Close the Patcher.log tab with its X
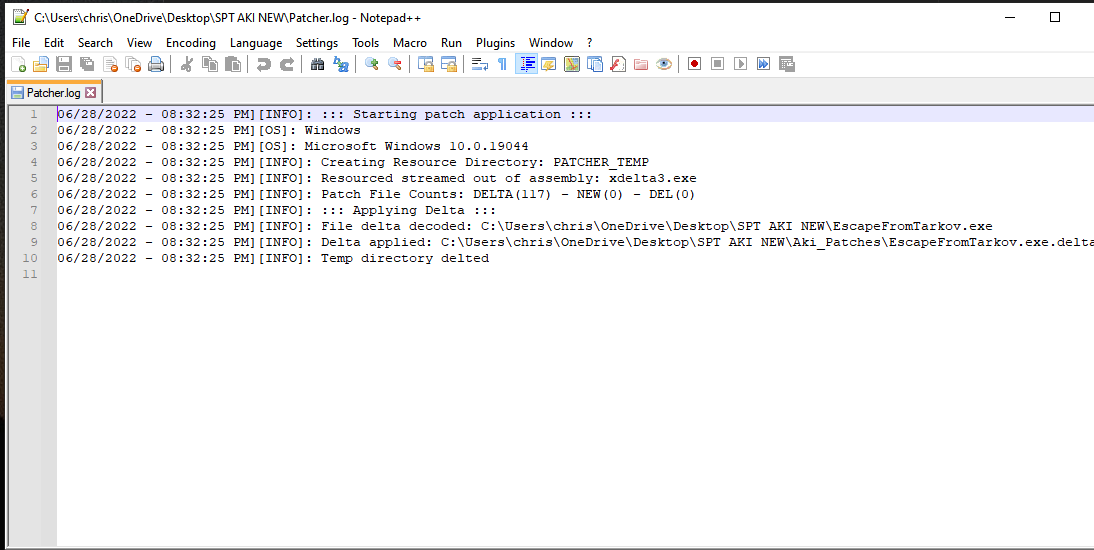1094x550 pixels. pyautogui.click(x=91, y=92)
